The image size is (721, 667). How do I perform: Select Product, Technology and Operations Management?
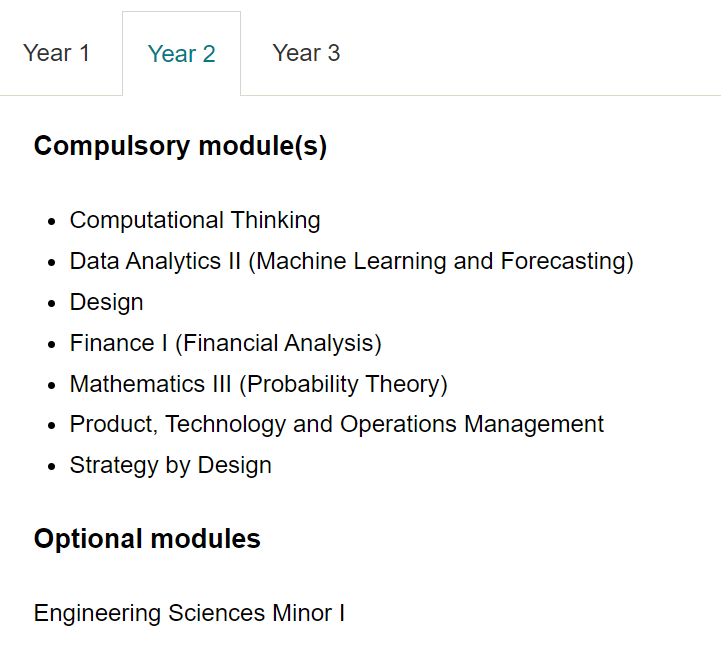(337, 425)
